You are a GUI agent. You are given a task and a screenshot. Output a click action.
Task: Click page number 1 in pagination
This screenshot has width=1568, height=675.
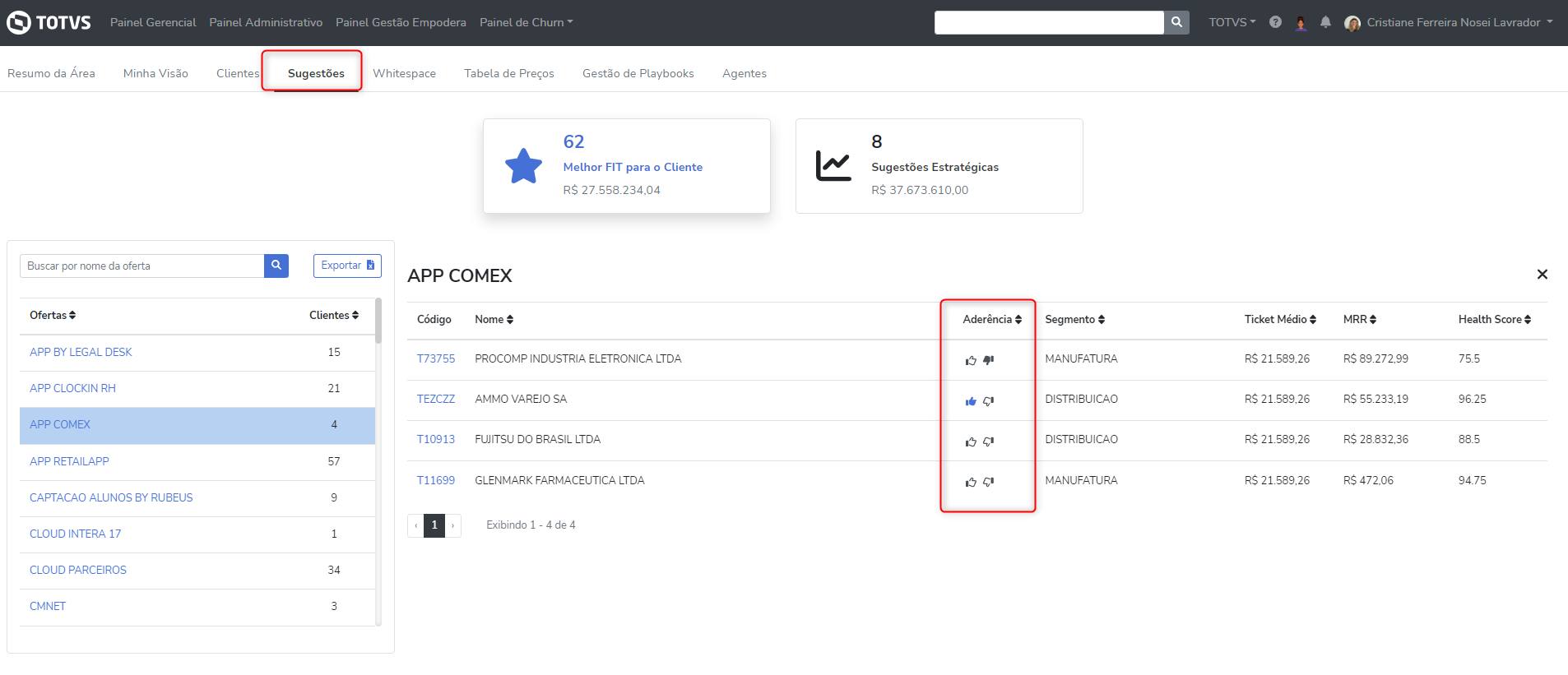[434, 525]
